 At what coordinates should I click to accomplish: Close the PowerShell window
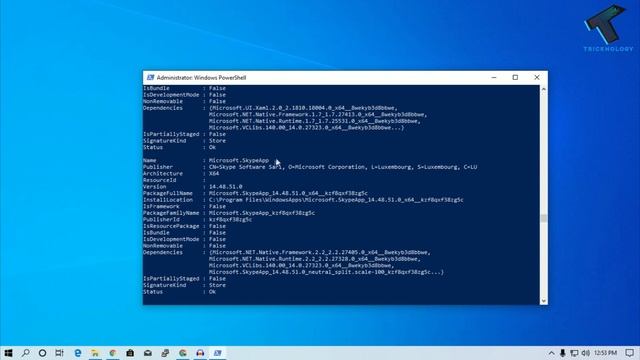537,78
